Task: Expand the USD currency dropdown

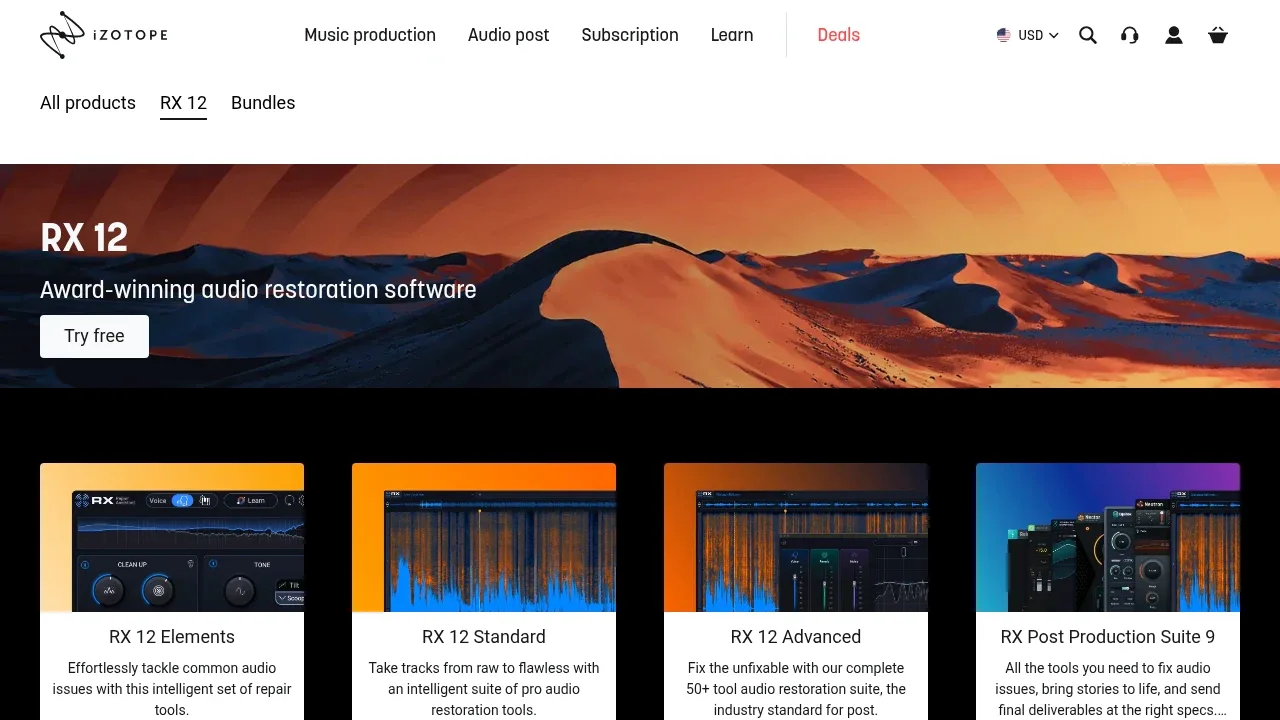Action: pos(1028,35)
